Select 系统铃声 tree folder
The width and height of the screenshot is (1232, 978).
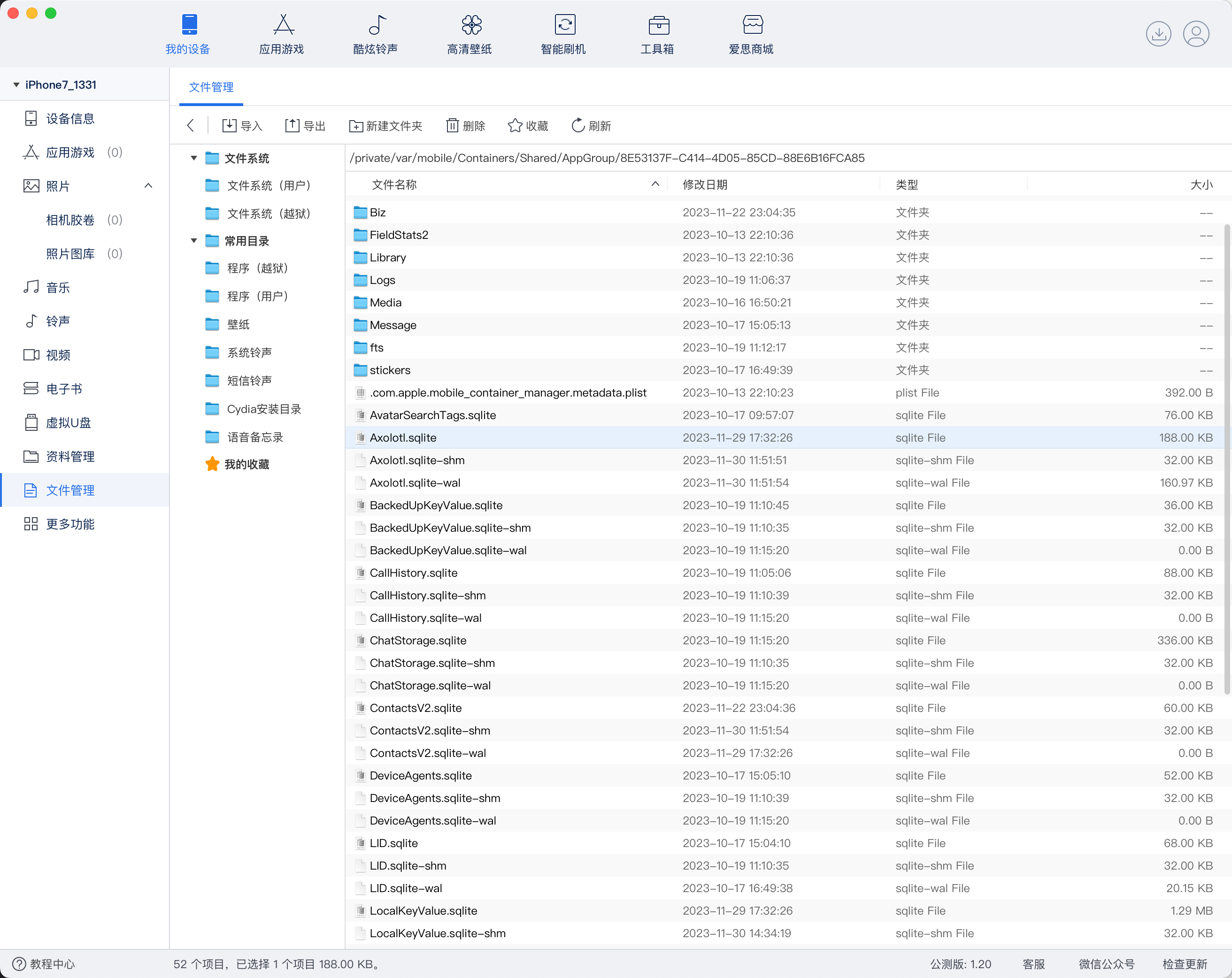click(239, 352)
